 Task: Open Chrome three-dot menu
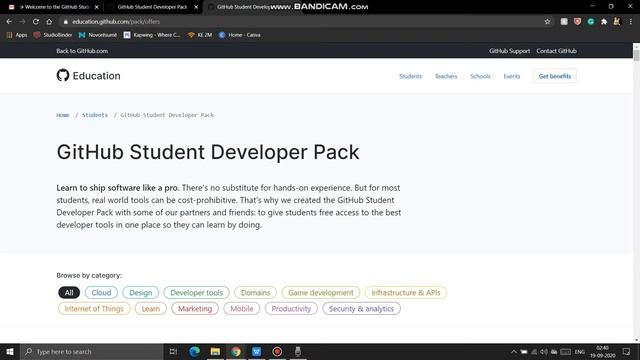click(x=631, y=22)
